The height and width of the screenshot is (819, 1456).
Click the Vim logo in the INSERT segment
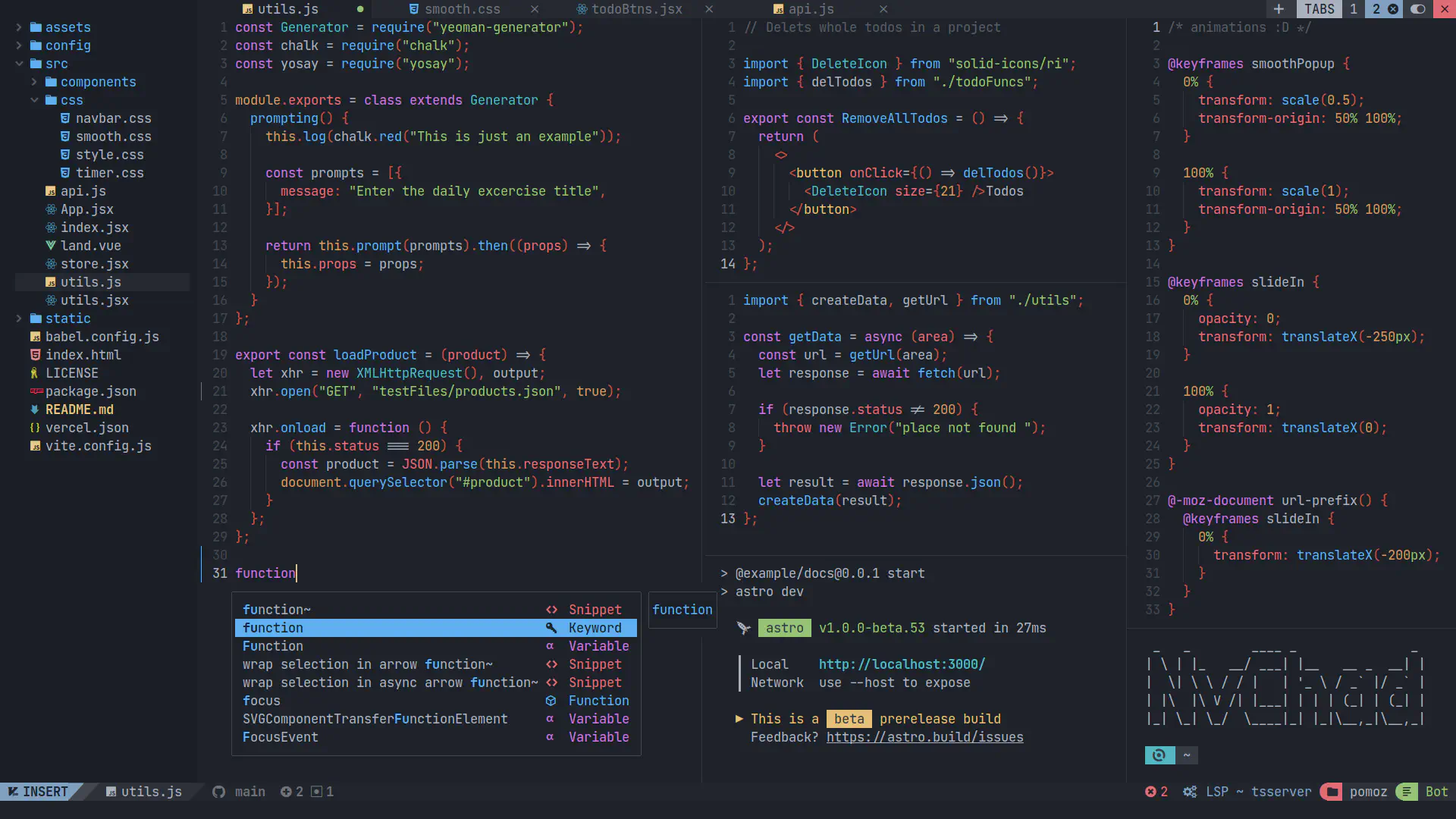click(14, 792)
